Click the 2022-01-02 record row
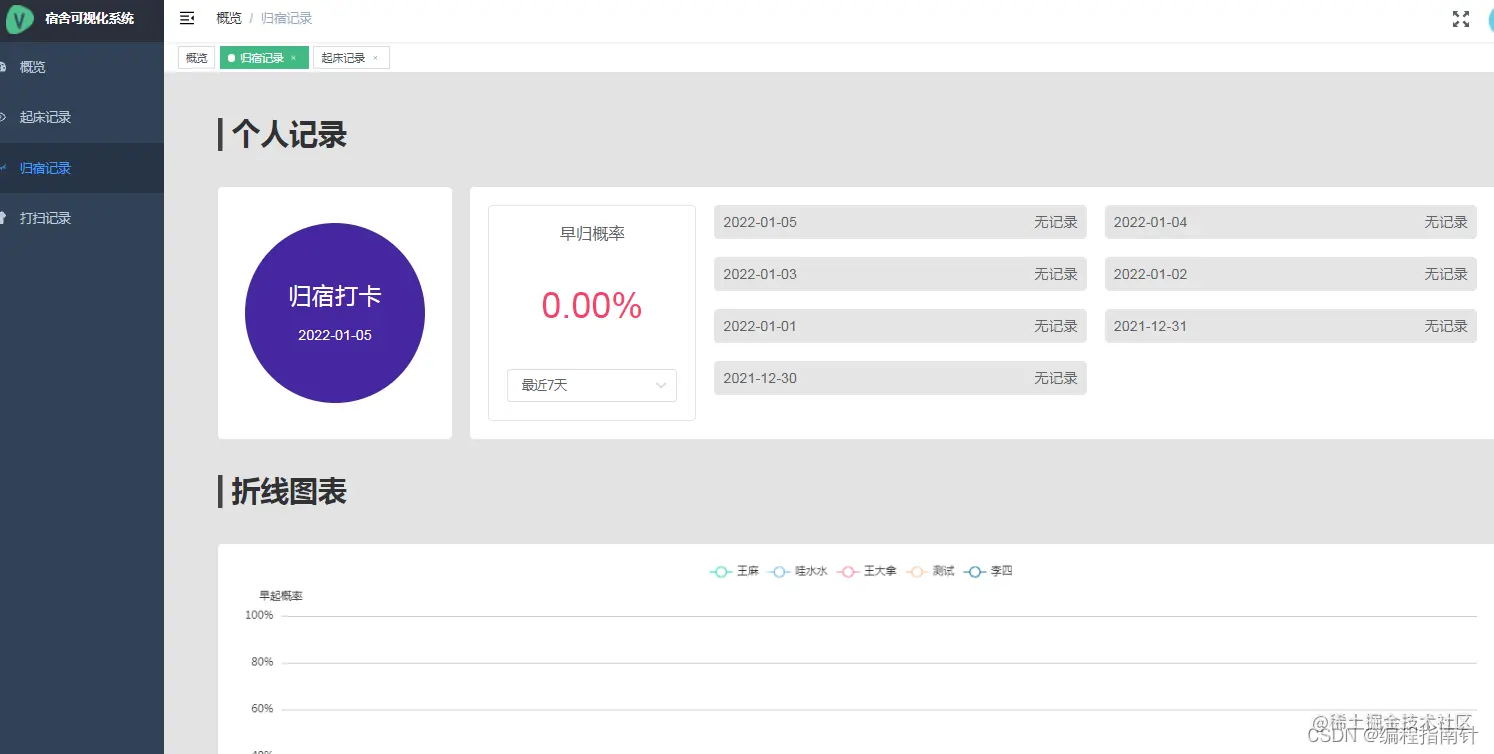 point(1291,274)
